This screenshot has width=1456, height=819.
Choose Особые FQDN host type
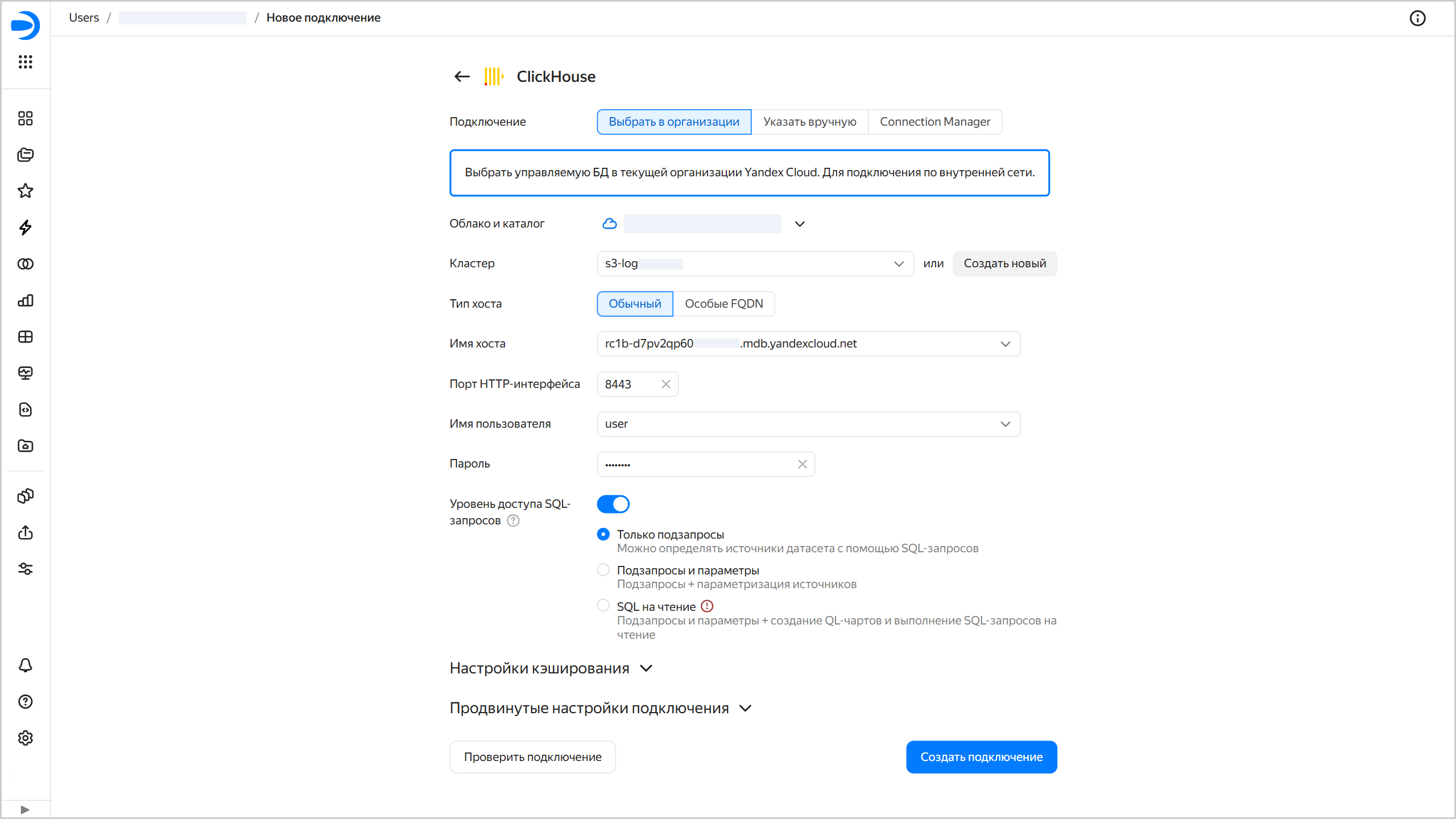(723, 304)
